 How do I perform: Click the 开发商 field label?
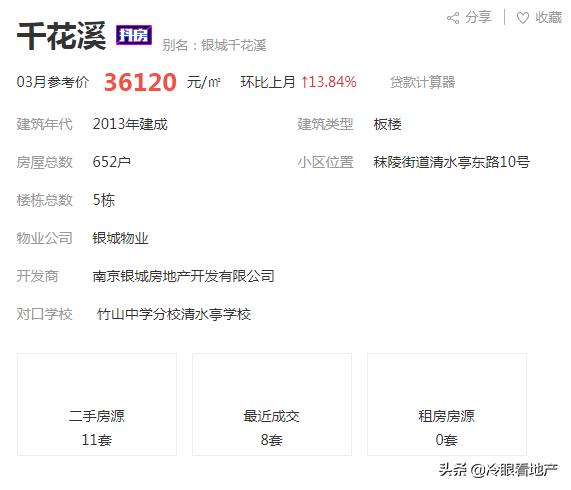[x=38, y=276]
